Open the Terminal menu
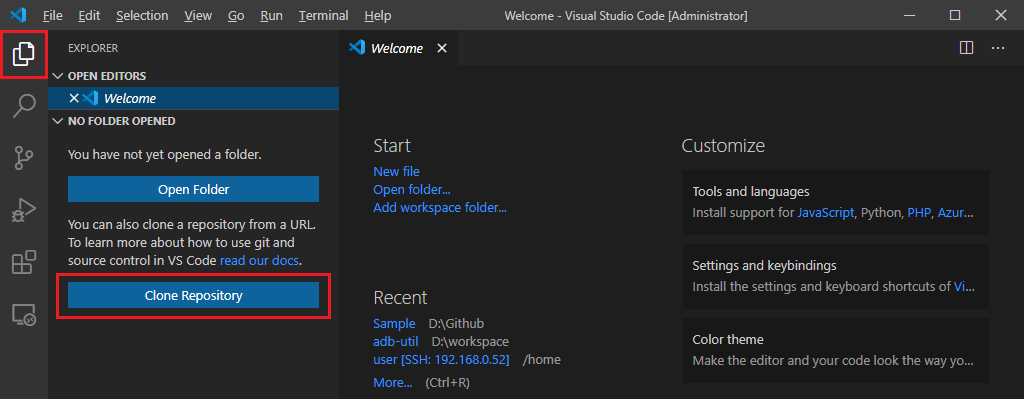 [324, 15]
